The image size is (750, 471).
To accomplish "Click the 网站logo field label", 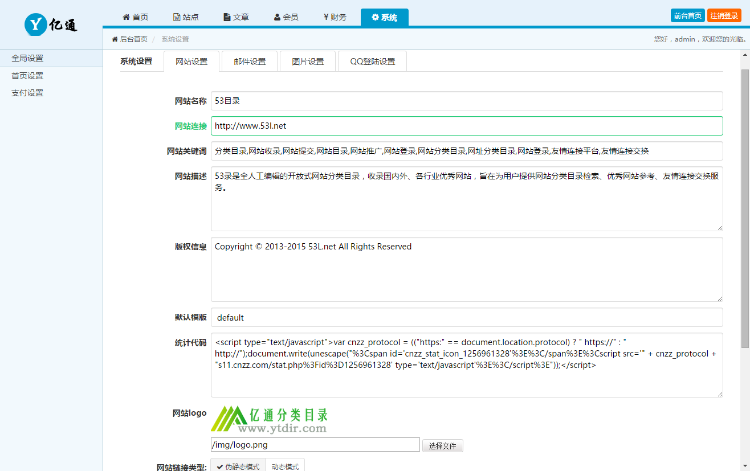I will [189, 413].
